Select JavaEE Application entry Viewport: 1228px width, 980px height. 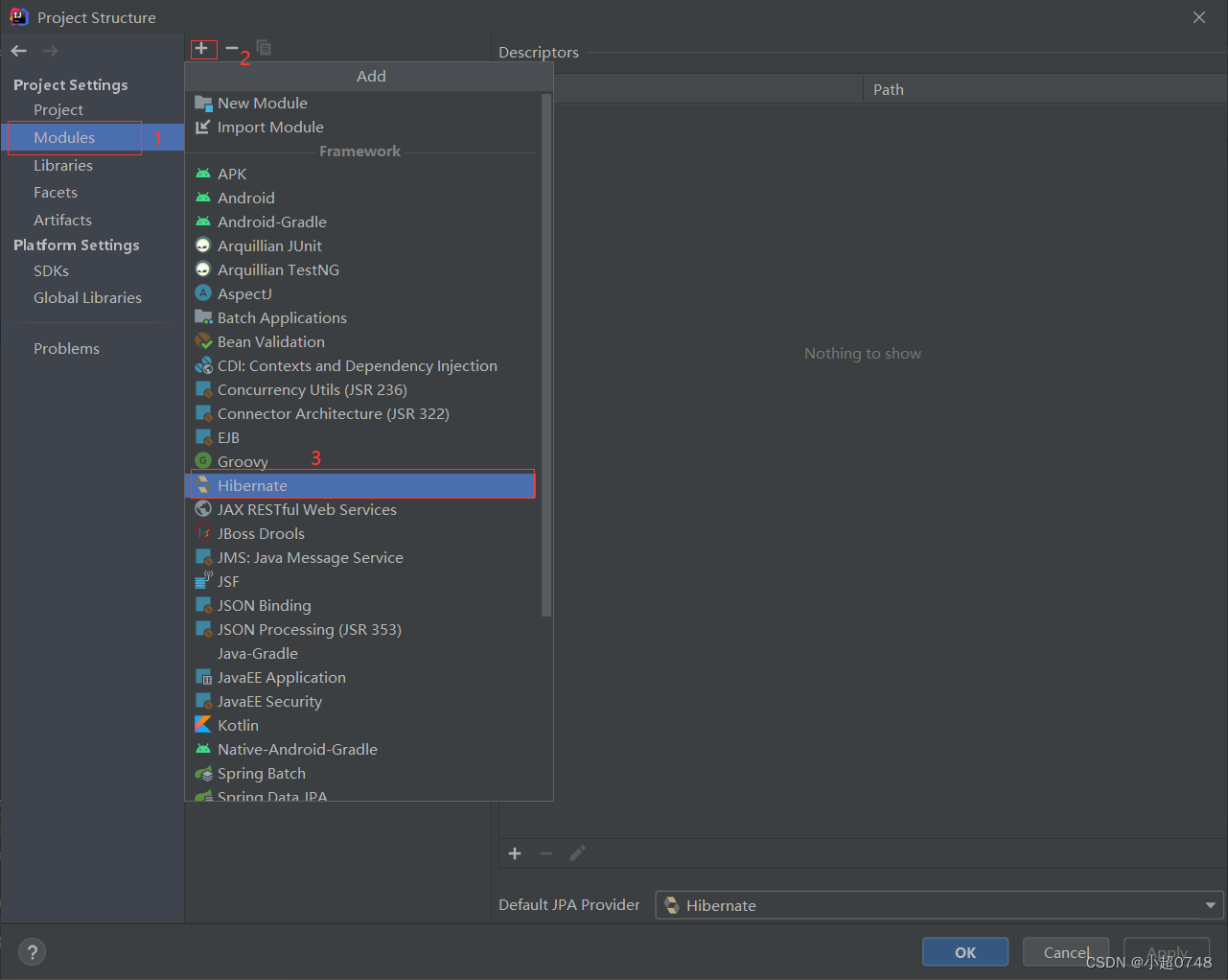(359, 677)
